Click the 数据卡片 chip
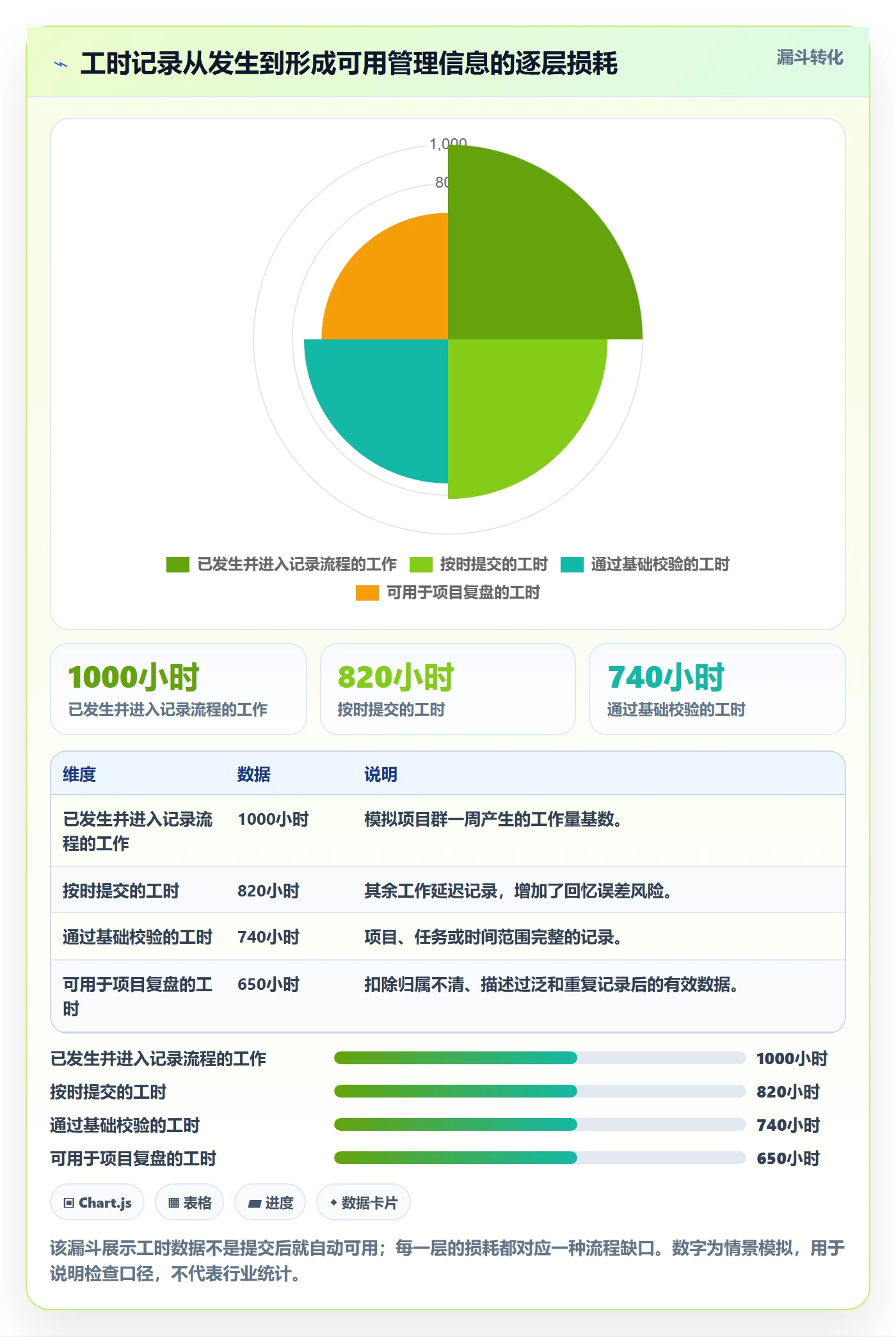The height and width of the screenshot is (1337, 896). click(x=364, y=1203)
